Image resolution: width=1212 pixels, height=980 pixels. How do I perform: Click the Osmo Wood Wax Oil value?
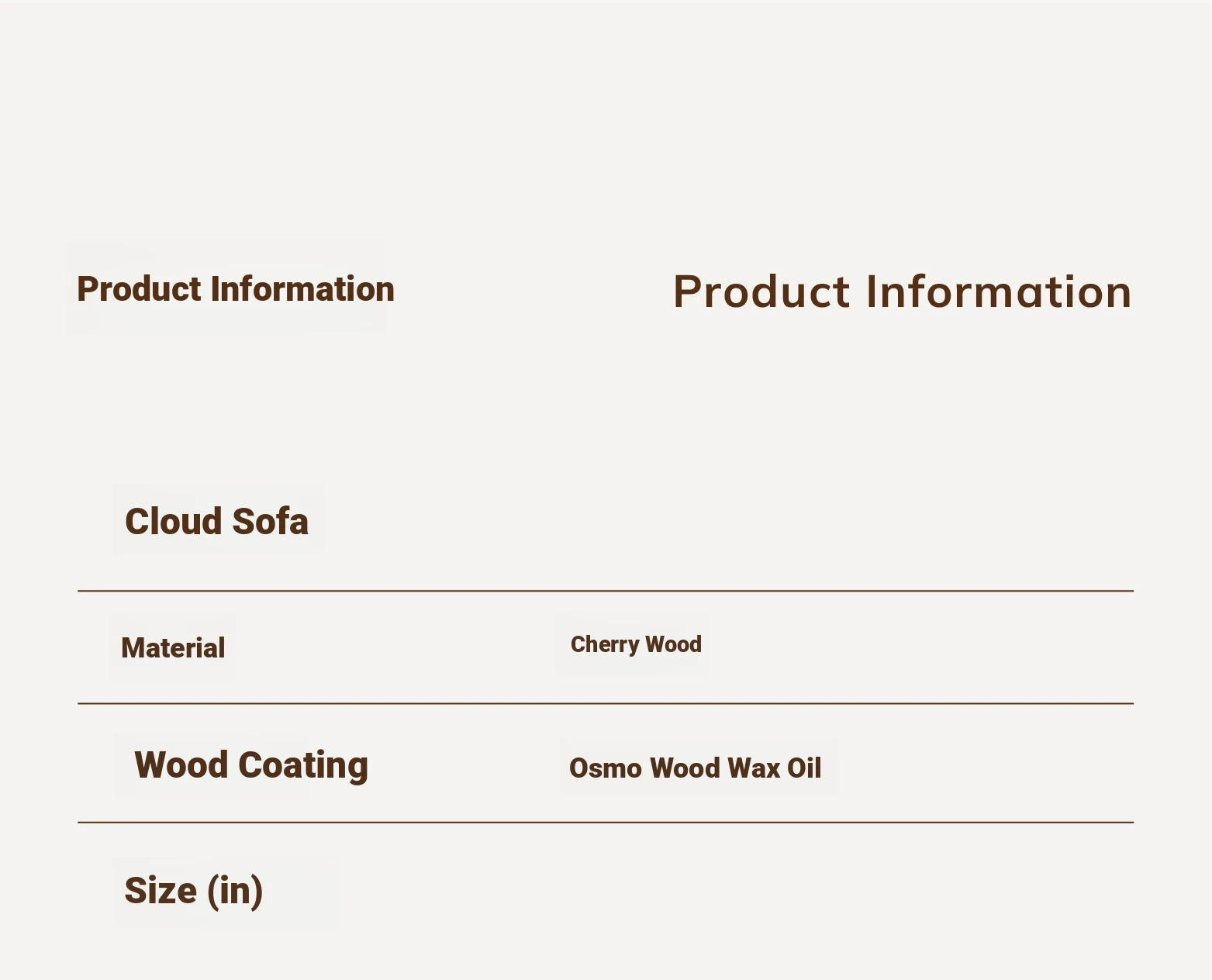(696, 768)
